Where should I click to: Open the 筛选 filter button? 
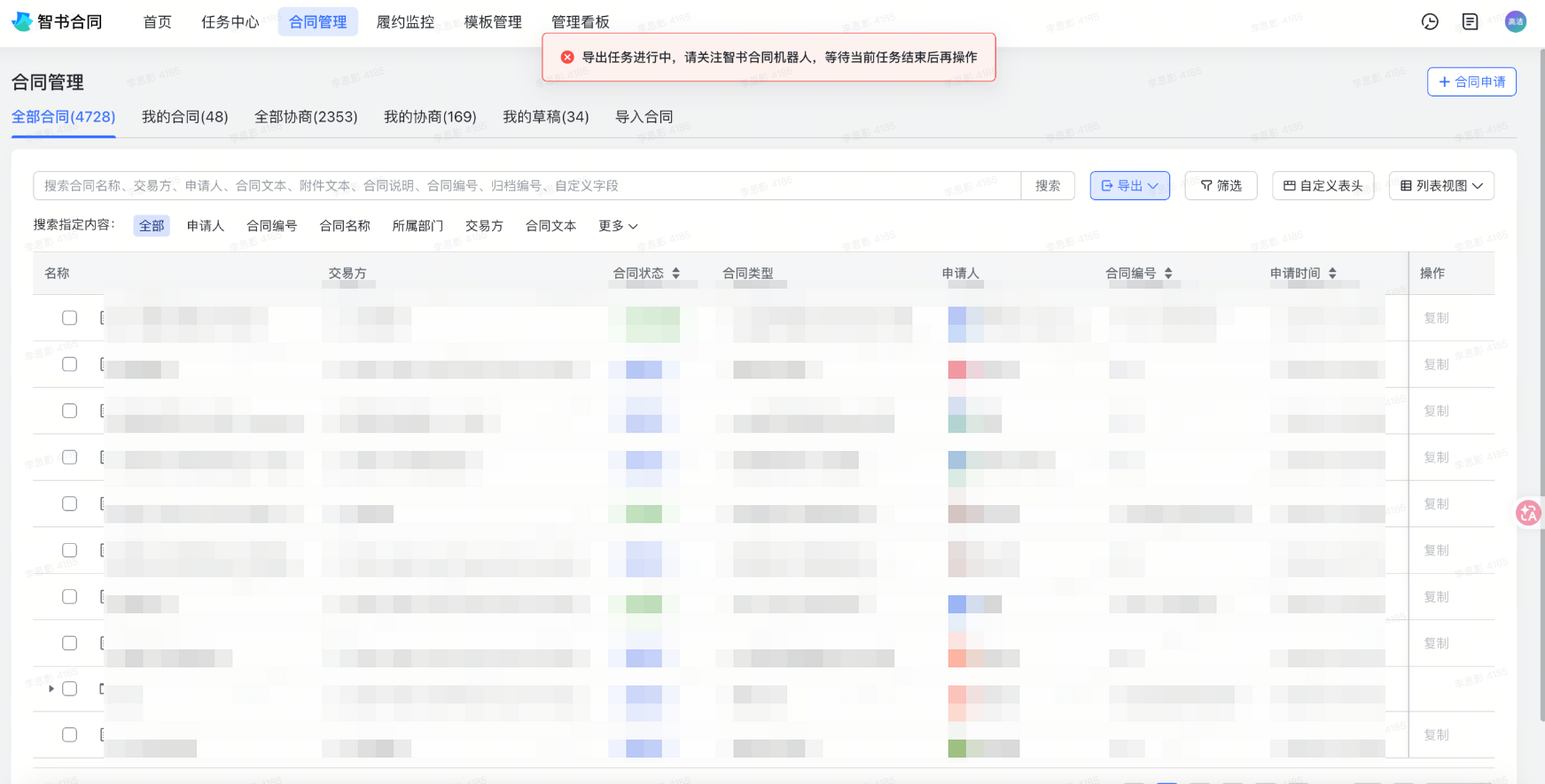[x=1221, y=185]
